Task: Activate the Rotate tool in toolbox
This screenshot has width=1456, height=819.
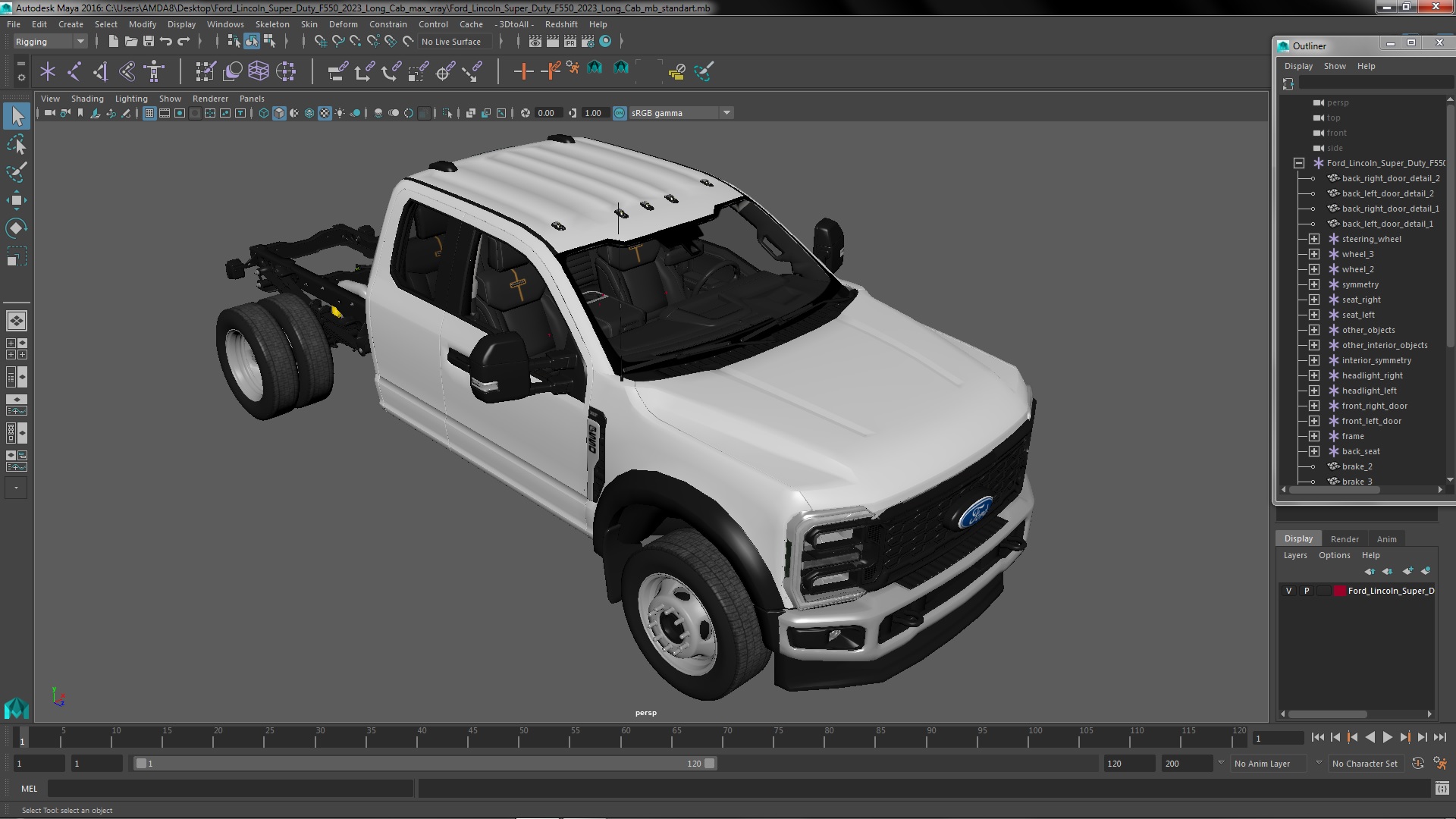Action: click(x=17, y=228)
